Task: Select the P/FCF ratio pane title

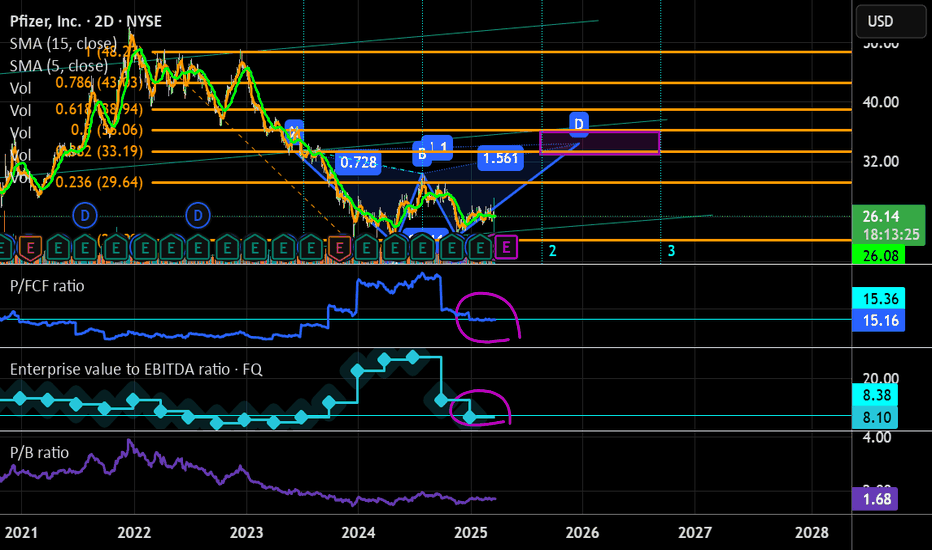Action: (47, 286)
